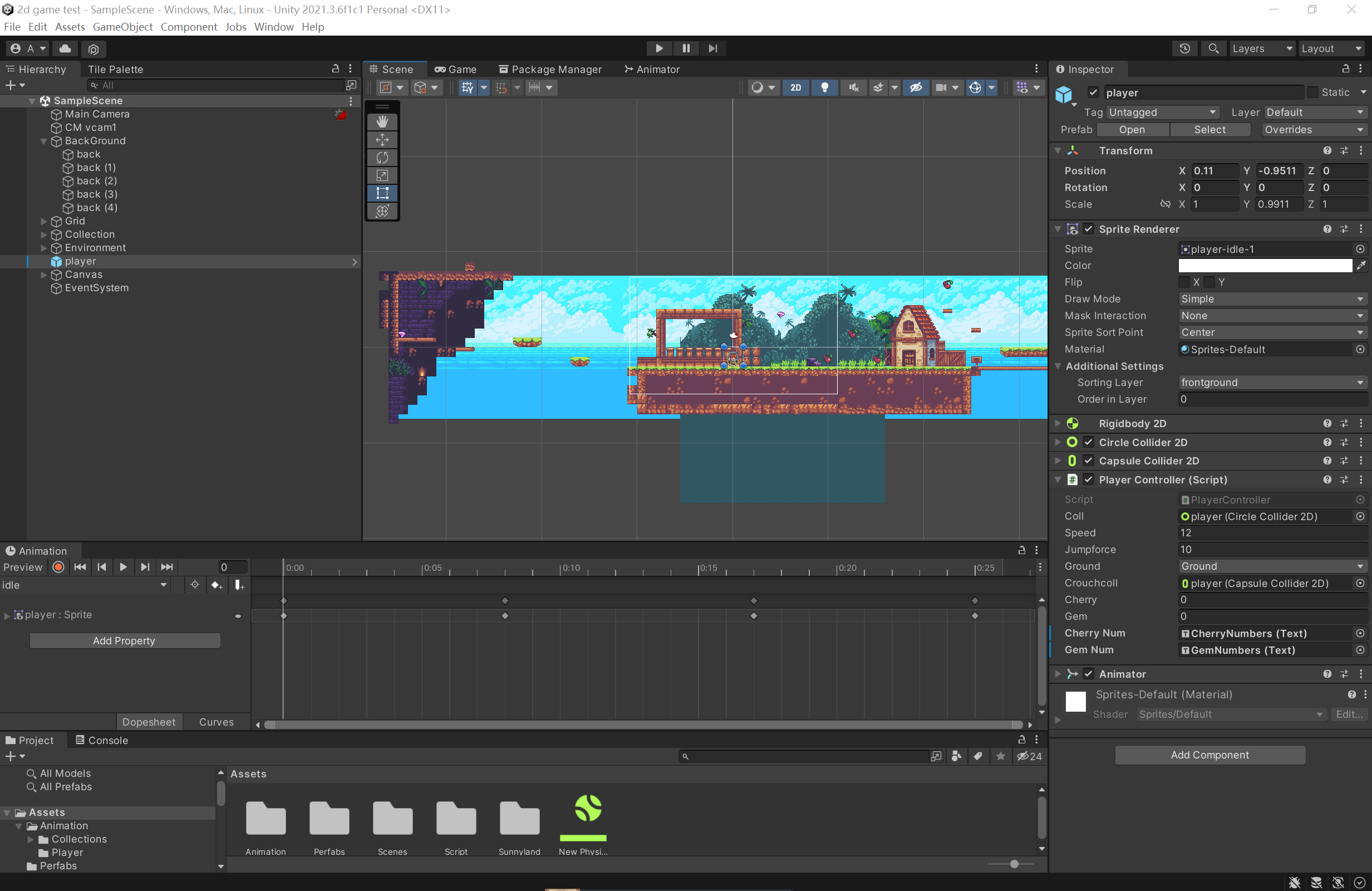This screenshot has width=1372, height=891.
Task: Click the Add Property button
Action: 124,641
